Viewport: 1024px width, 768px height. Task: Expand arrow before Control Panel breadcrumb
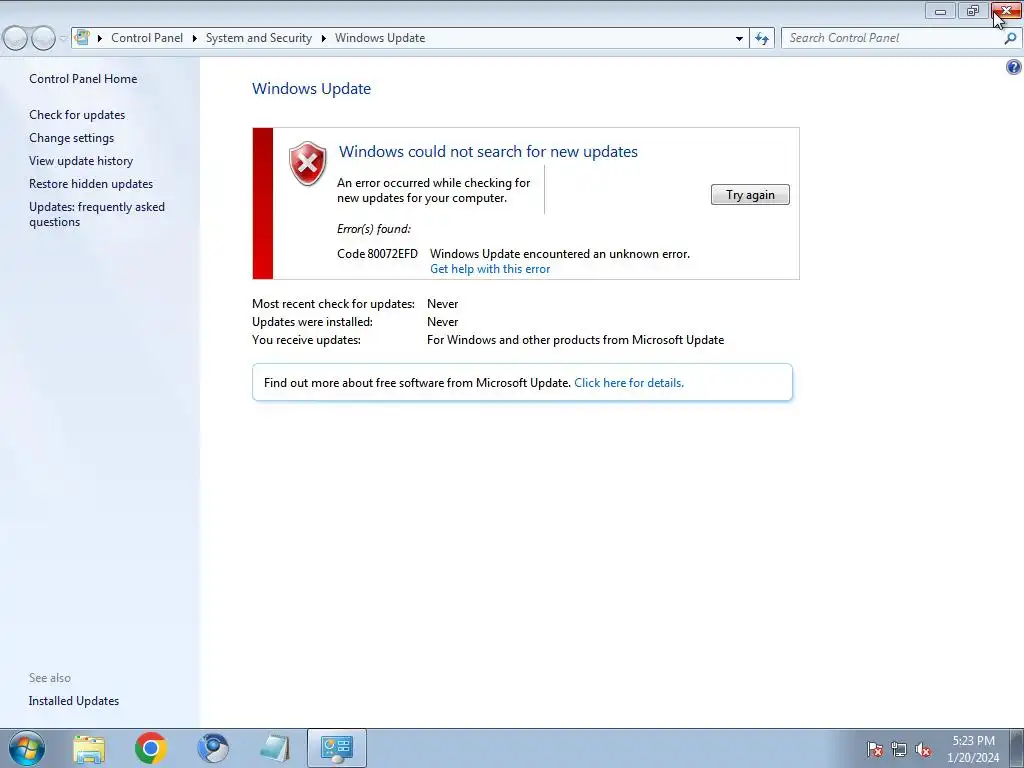point(100,38)
